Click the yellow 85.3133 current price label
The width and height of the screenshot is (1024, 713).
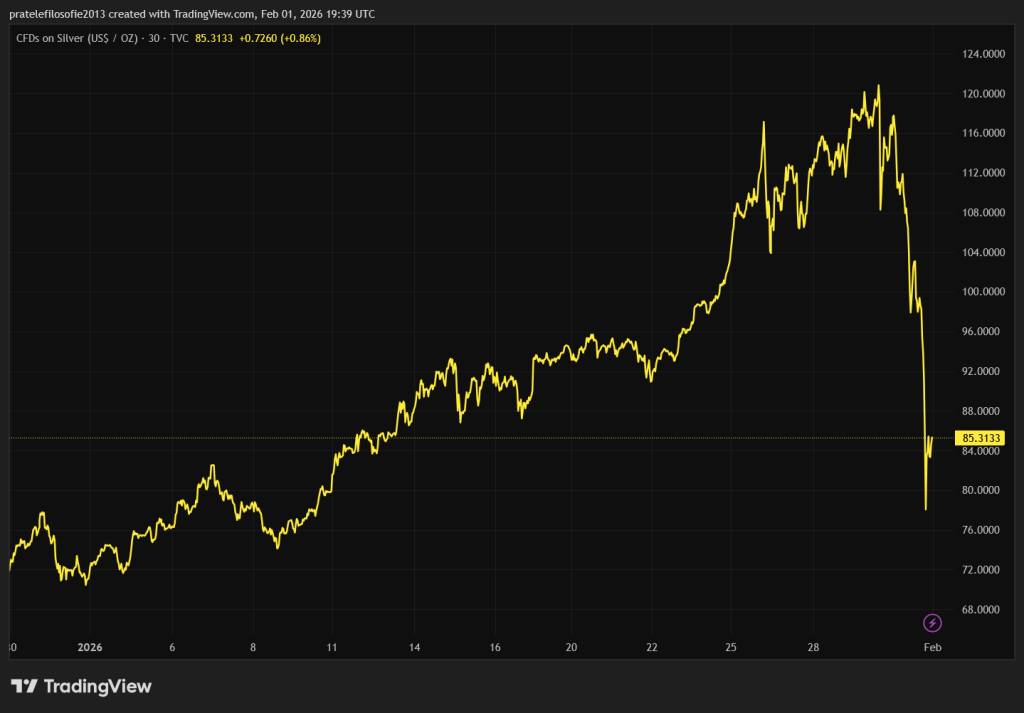click(980, 438)
